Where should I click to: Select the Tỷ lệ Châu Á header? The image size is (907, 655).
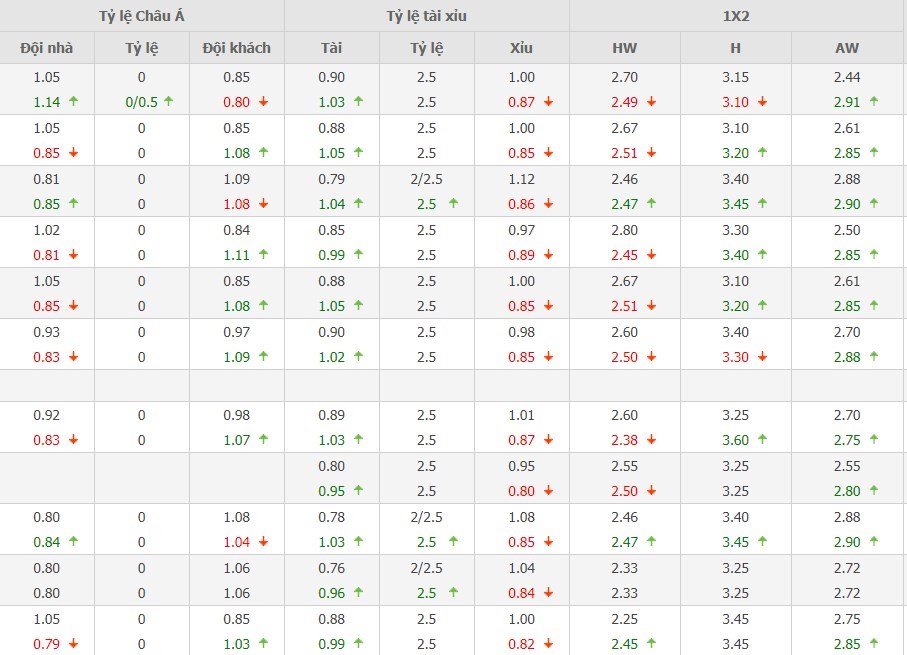pyautogui.click(x=142, y=16)
